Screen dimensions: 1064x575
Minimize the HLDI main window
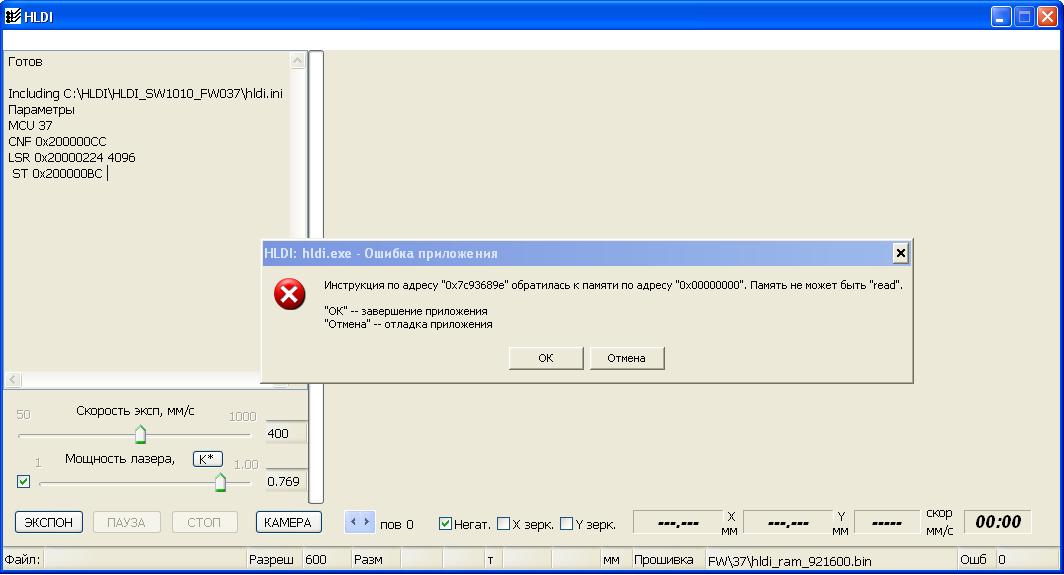pyautogui.click(x=1001, y=16)
